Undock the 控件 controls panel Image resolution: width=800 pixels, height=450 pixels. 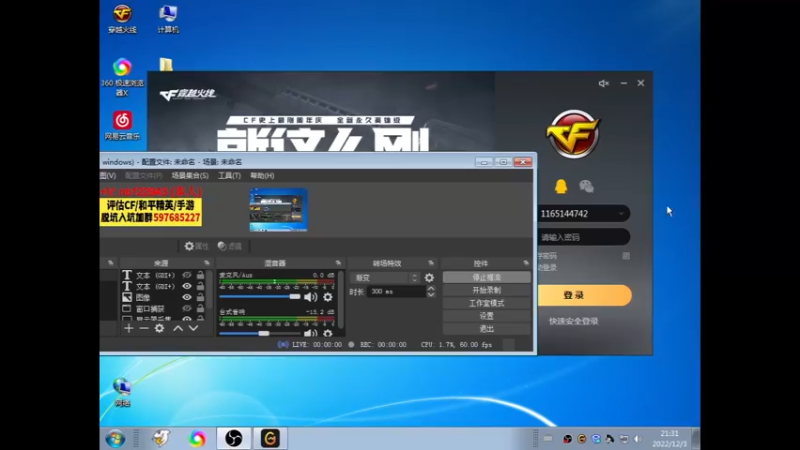pos(526,263)
